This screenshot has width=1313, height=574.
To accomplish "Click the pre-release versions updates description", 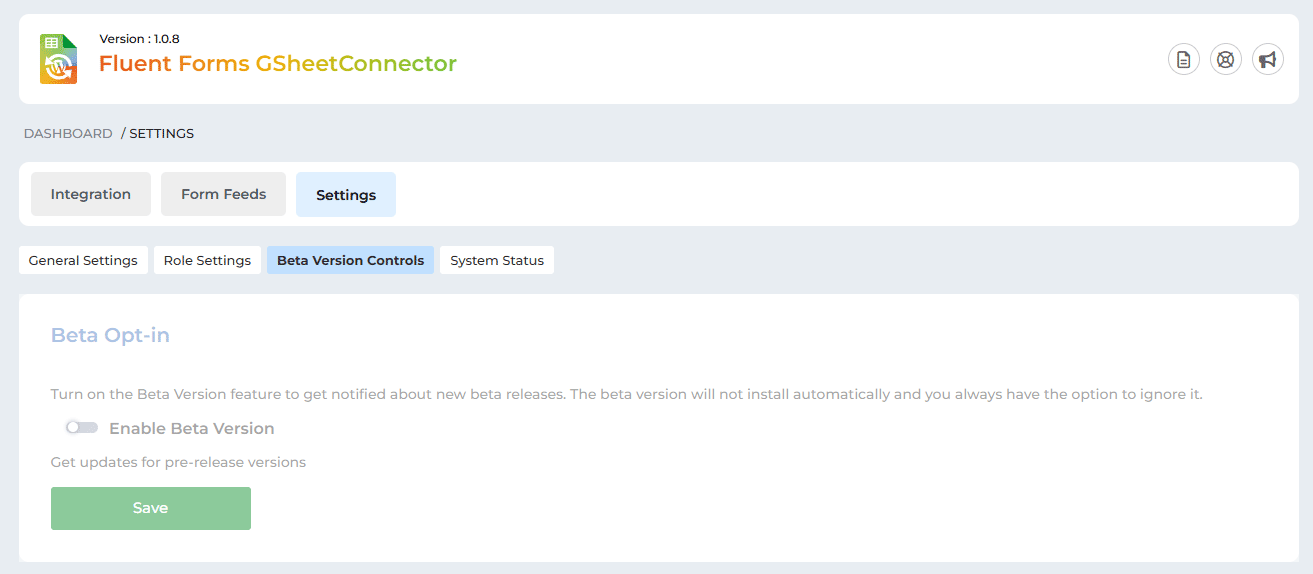I will pyautogui.click(x=178, y=462).
